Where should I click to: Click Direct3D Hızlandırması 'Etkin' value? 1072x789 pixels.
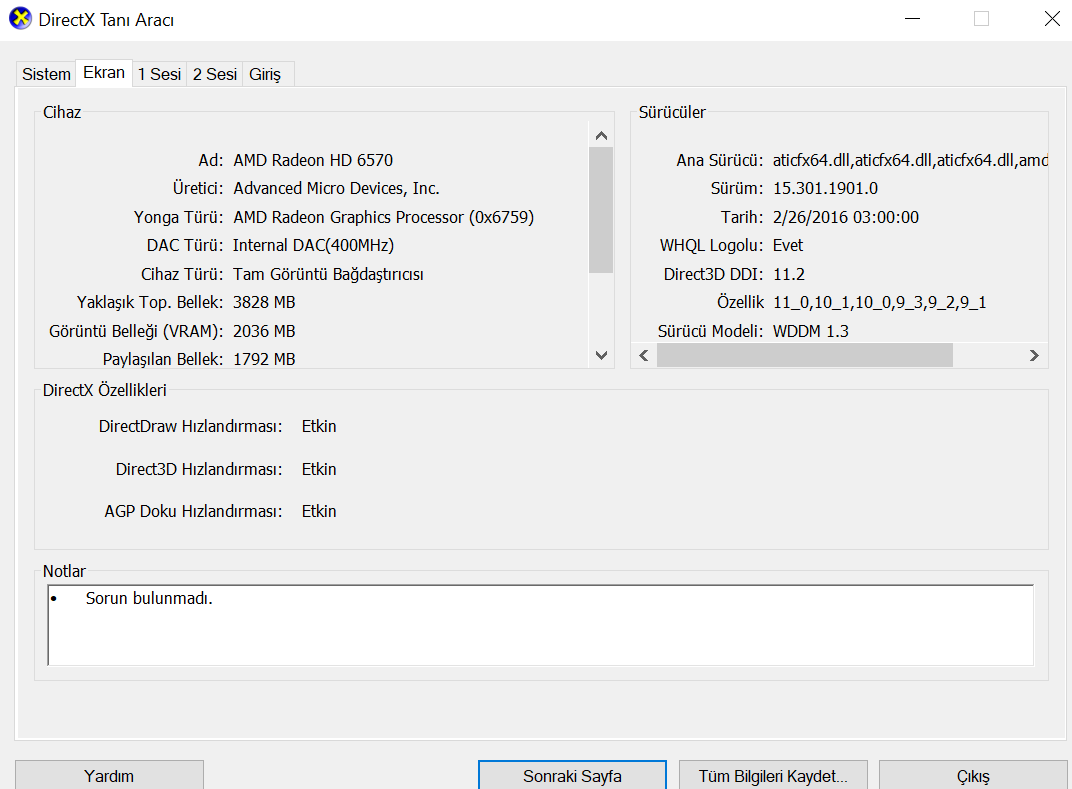point(319,469)
